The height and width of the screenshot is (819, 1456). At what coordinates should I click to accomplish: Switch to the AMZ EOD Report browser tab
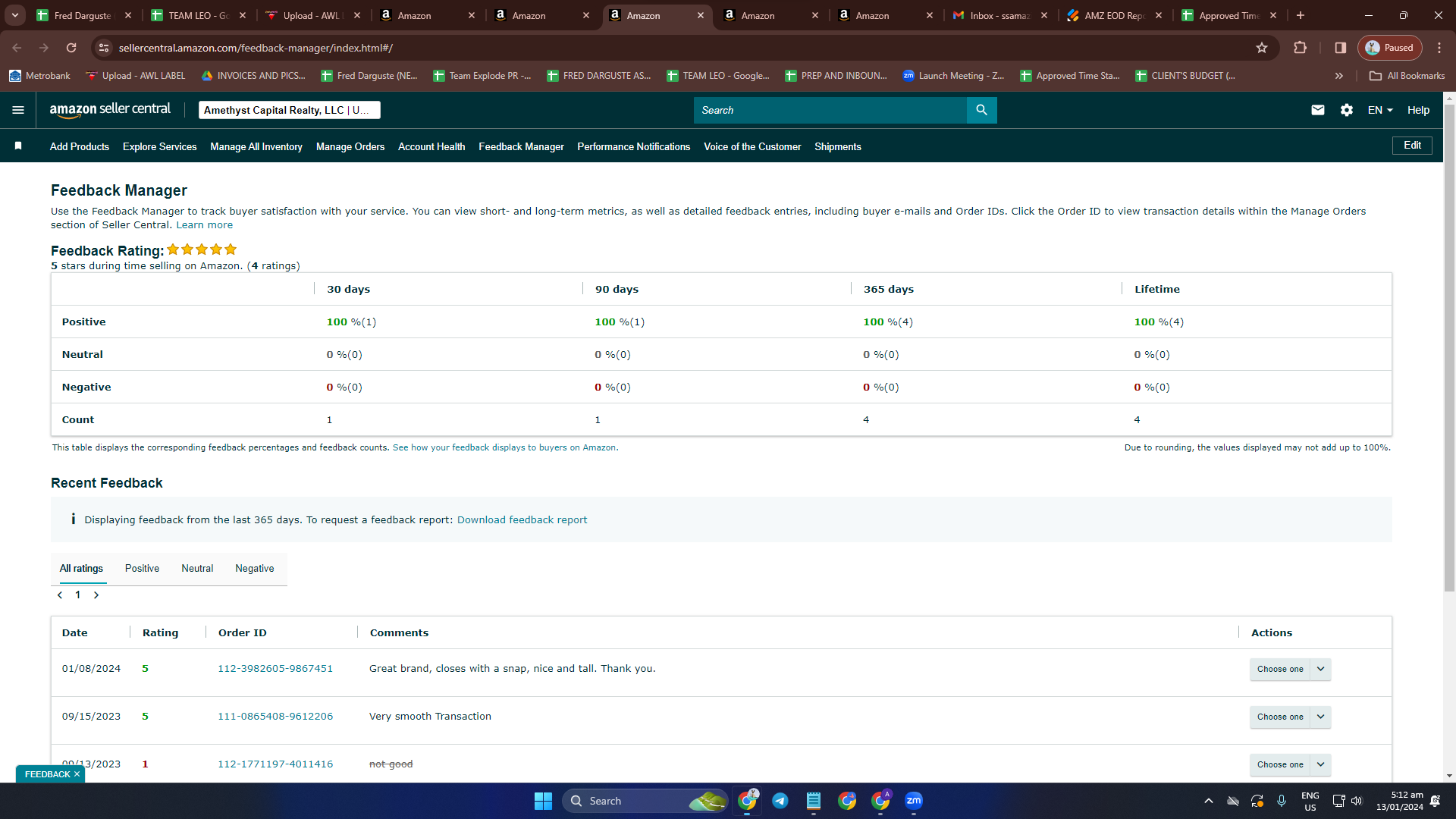tap(1114, 15)
